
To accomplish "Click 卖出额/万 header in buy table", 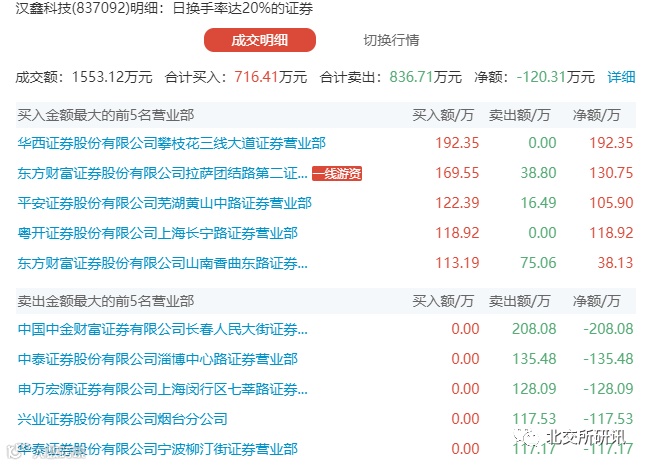I will click(520, 115).
